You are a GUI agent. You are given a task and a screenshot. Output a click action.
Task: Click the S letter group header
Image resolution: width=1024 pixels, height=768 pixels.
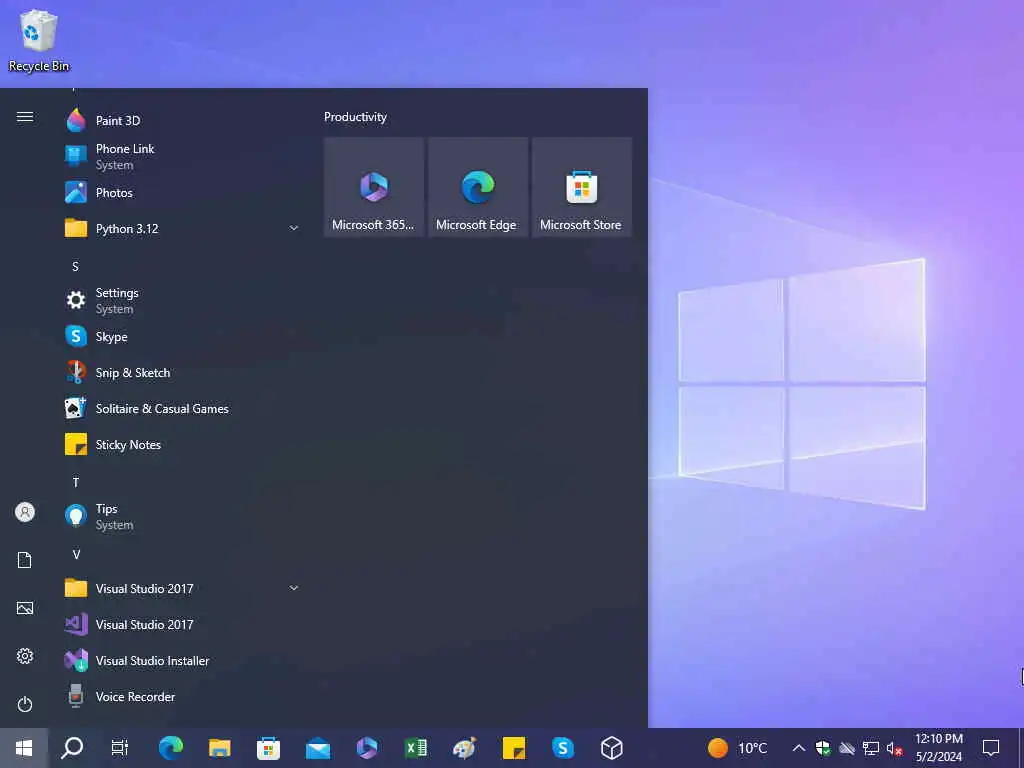pyautogui.click(x=75, y=266)
